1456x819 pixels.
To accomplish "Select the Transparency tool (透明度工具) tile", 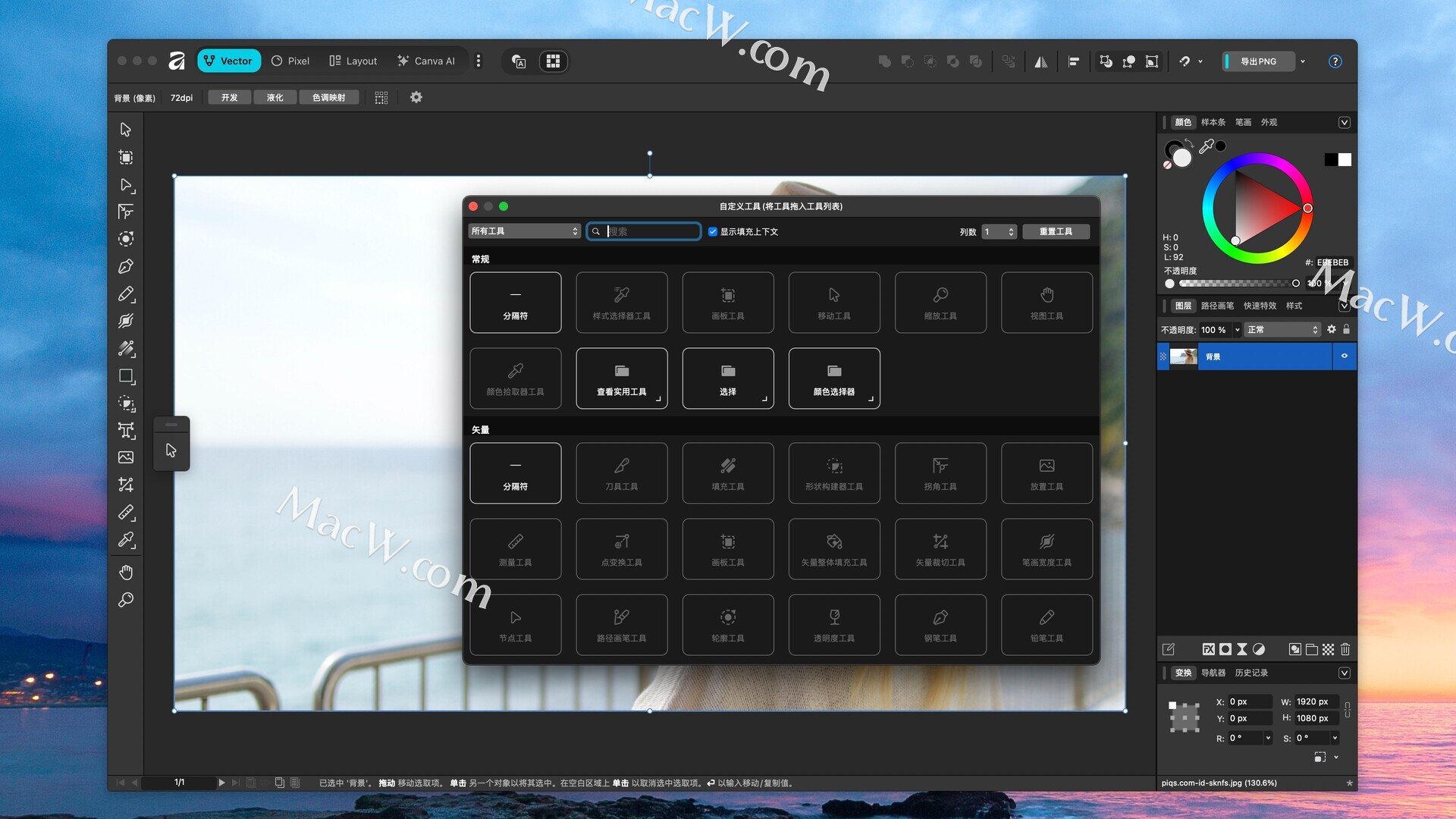I will [833, 624].
